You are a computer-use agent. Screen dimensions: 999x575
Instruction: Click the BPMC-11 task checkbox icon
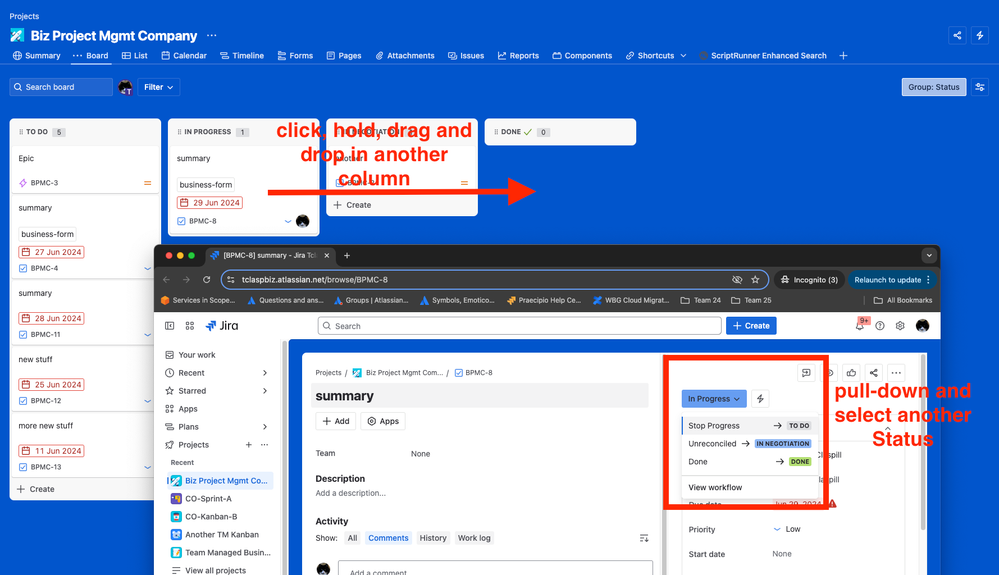(x=23, y=334)
